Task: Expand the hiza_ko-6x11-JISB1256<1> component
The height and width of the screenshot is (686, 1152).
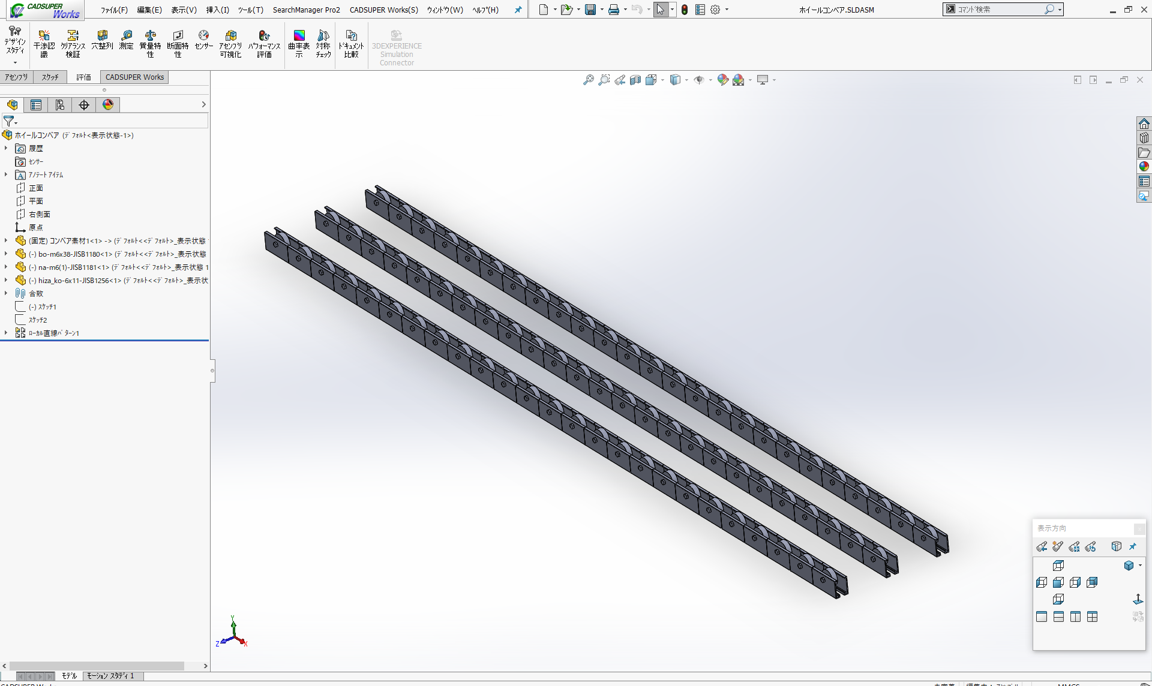Action: point(6,281)
